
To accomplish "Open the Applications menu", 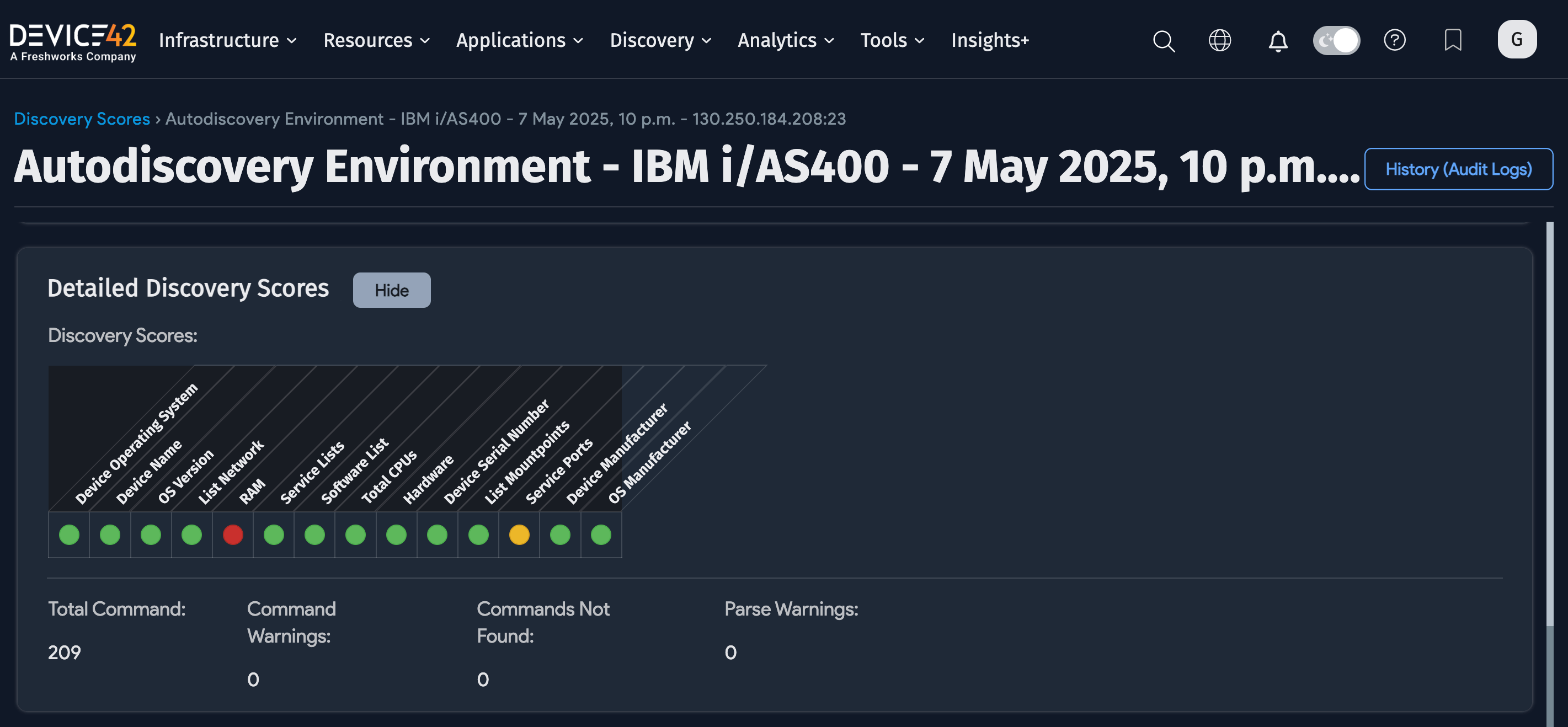I will click(x=519, y=41).
